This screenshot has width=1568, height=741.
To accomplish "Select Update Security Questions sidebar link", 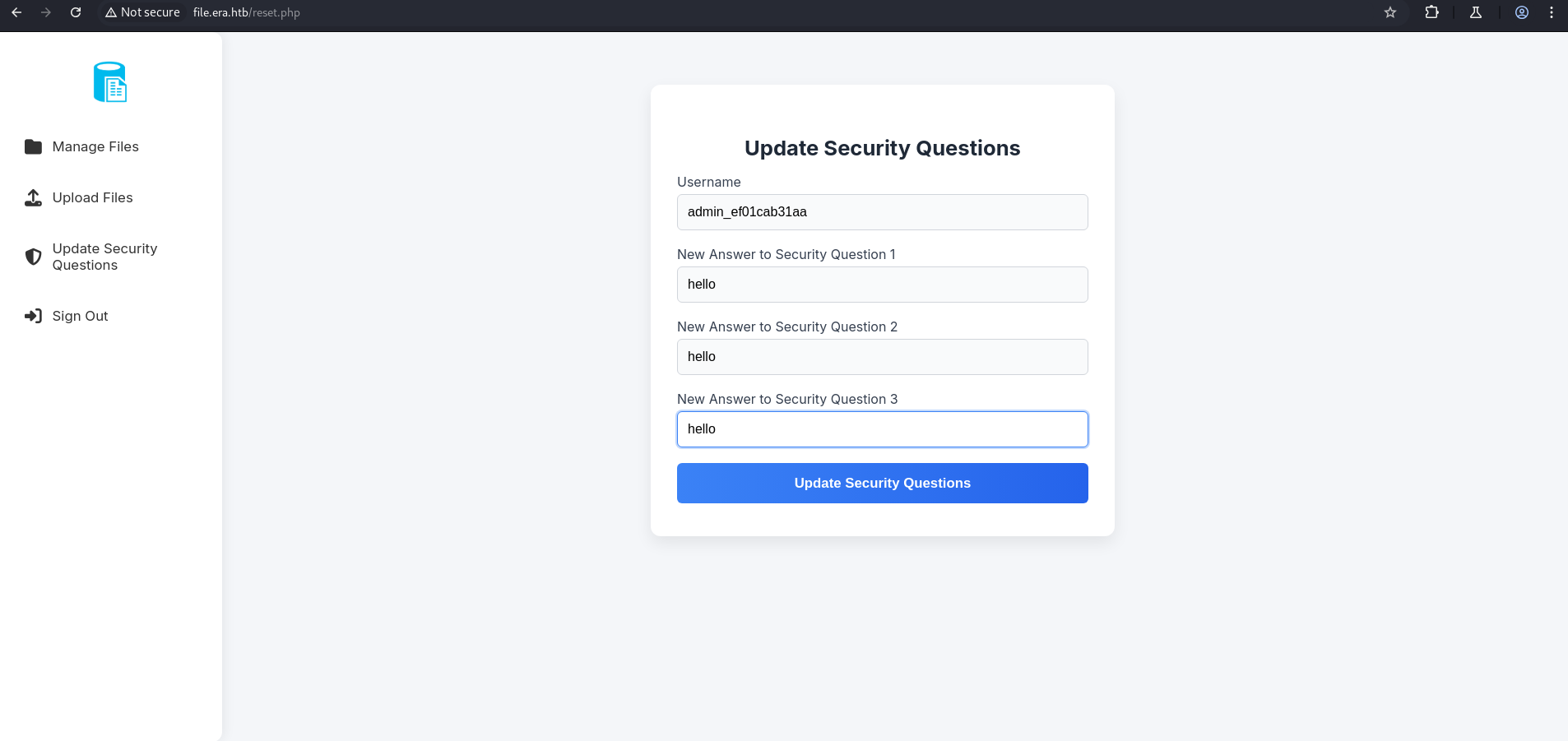I will click(104, 257).
